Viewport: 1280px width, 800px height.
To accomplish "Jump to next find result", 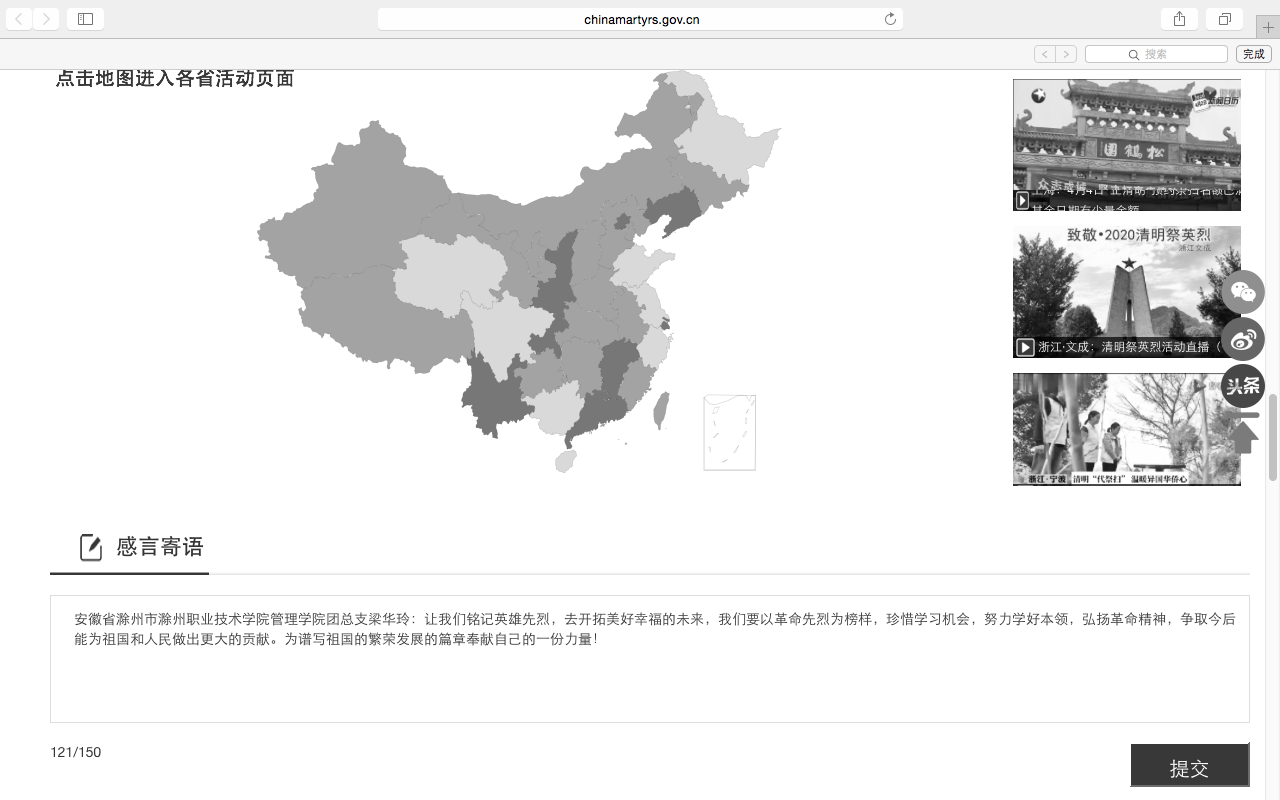I will tap(1066, 54).
